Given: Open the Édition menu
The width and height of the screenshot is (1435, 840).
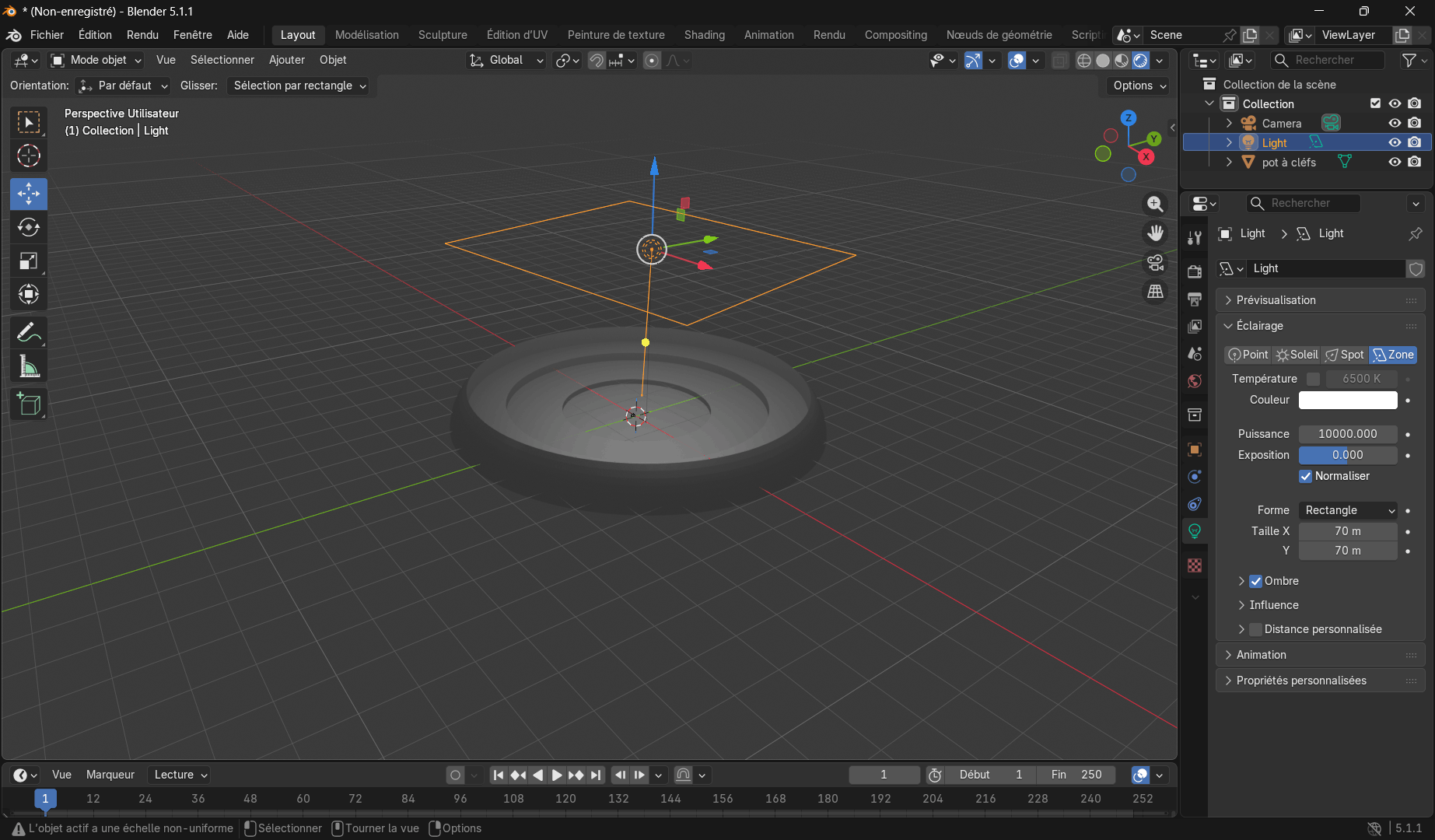Looking at the screenshot, I should [95, 35].
